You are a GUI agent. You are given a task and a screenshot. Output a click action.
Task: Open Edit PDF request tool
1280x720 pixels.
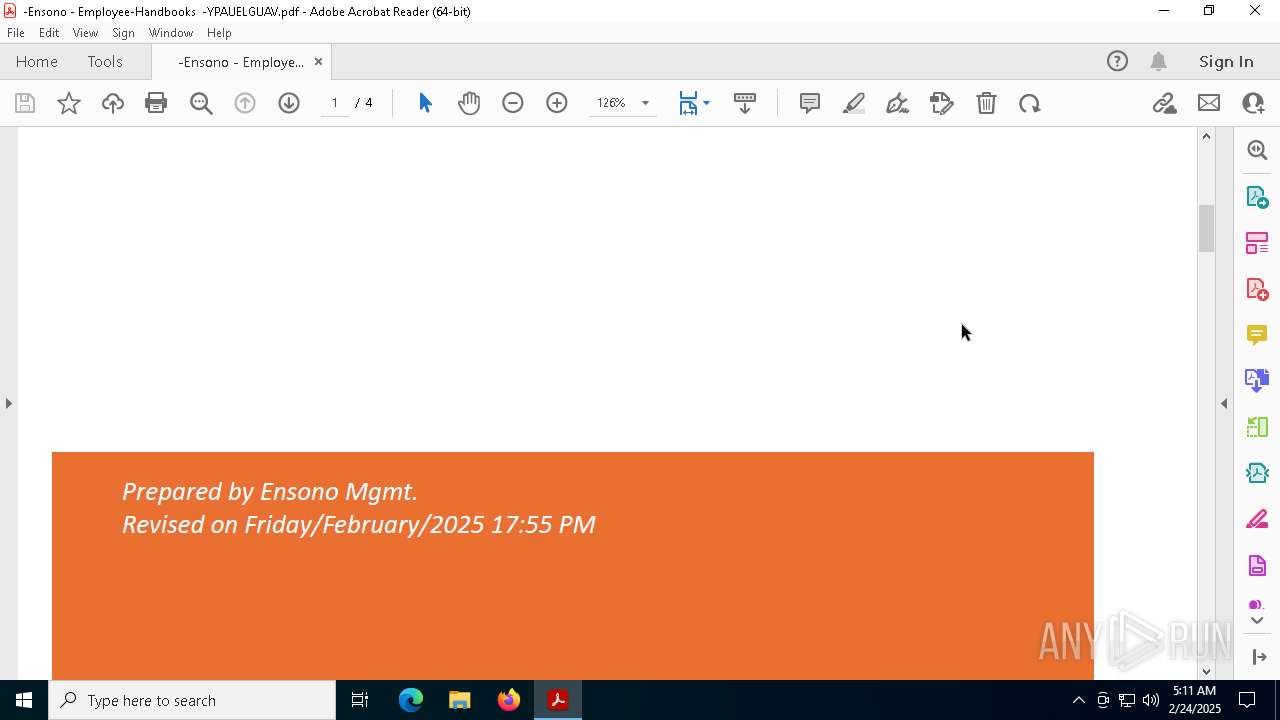click(942, 103)
